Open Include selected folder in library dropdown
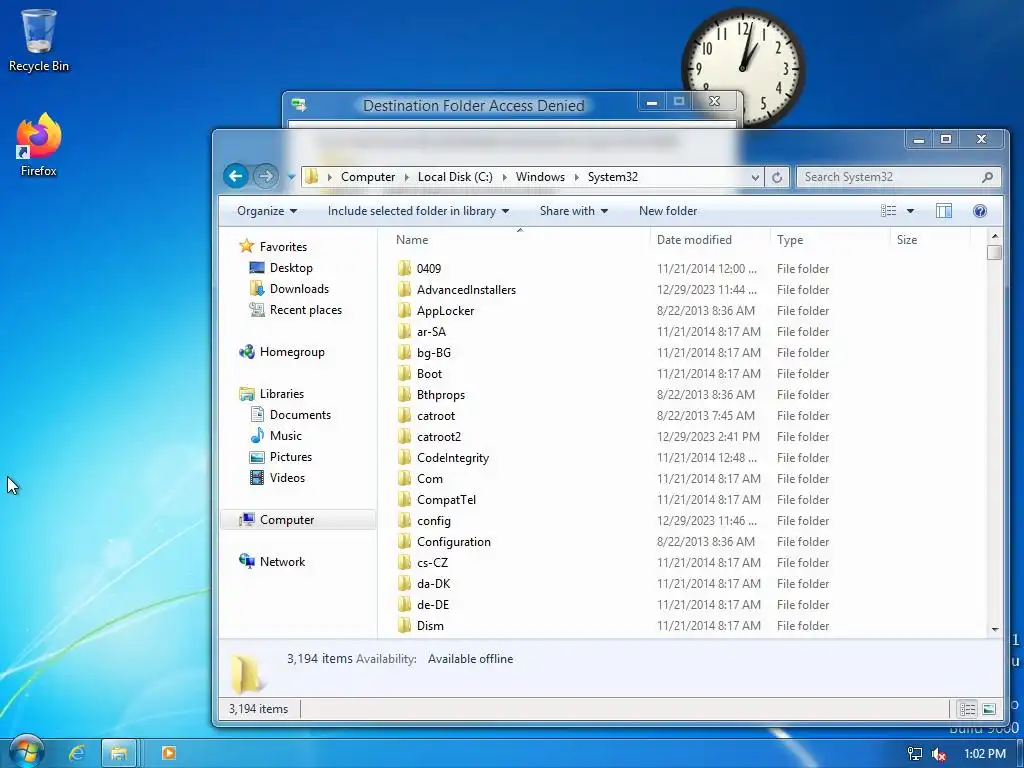The width and height of the screenshot is (1024, 768). click(x=419, y=211)
